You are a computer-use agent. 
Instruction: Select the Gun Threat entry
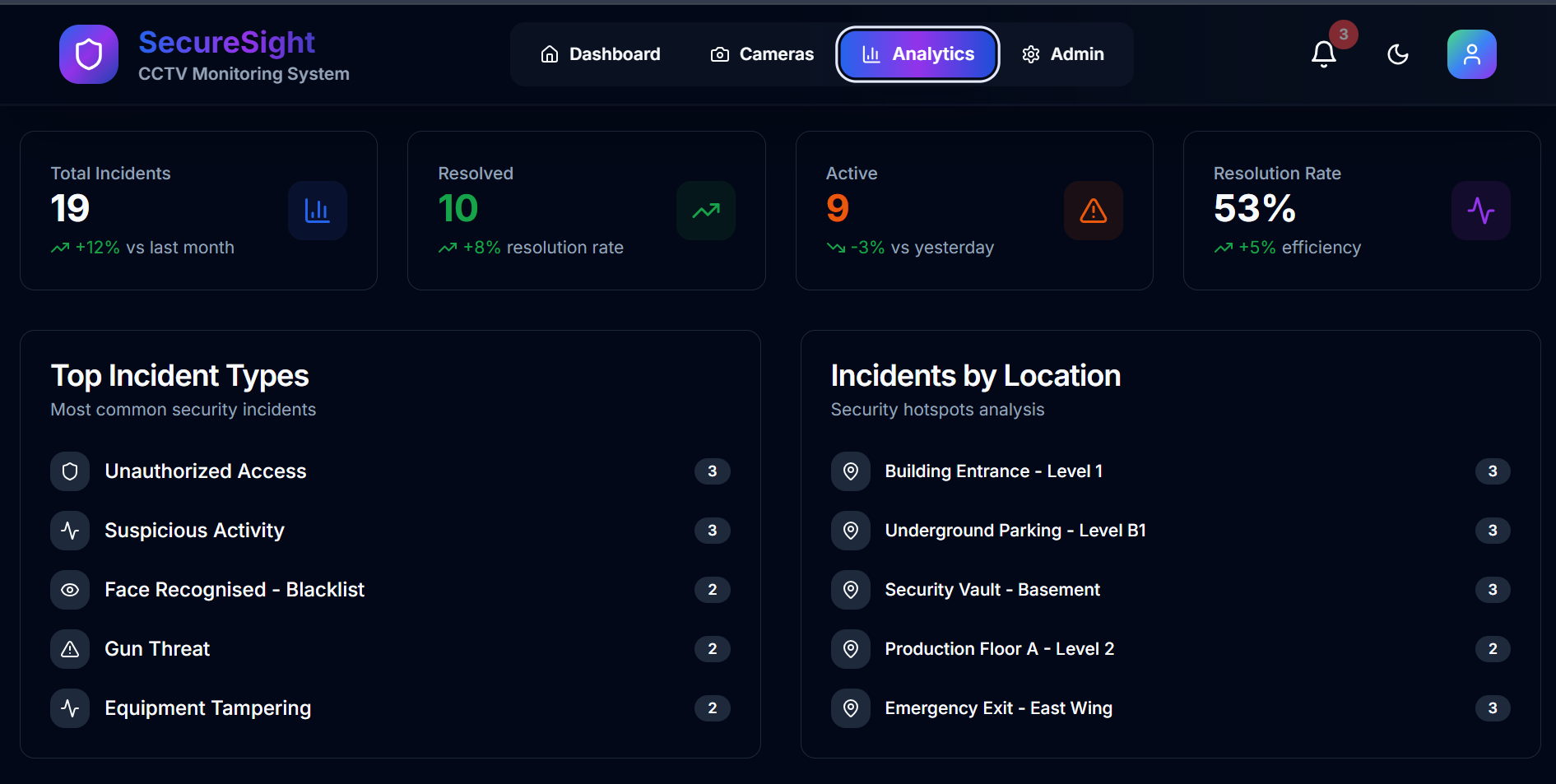[x=157, y=649]
